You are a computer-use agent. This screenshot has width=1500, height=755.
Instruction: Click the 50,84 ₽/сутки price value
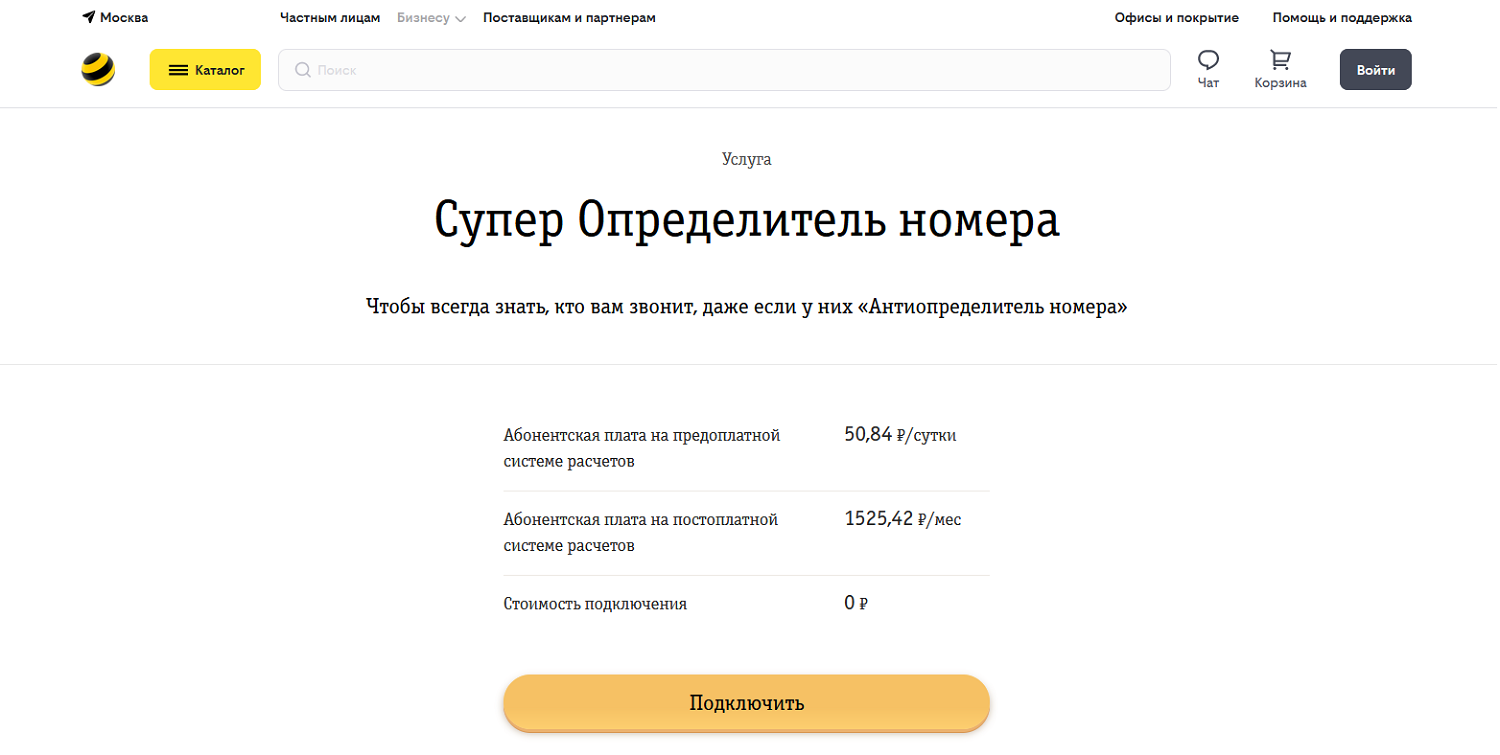(x=901, y=435)
